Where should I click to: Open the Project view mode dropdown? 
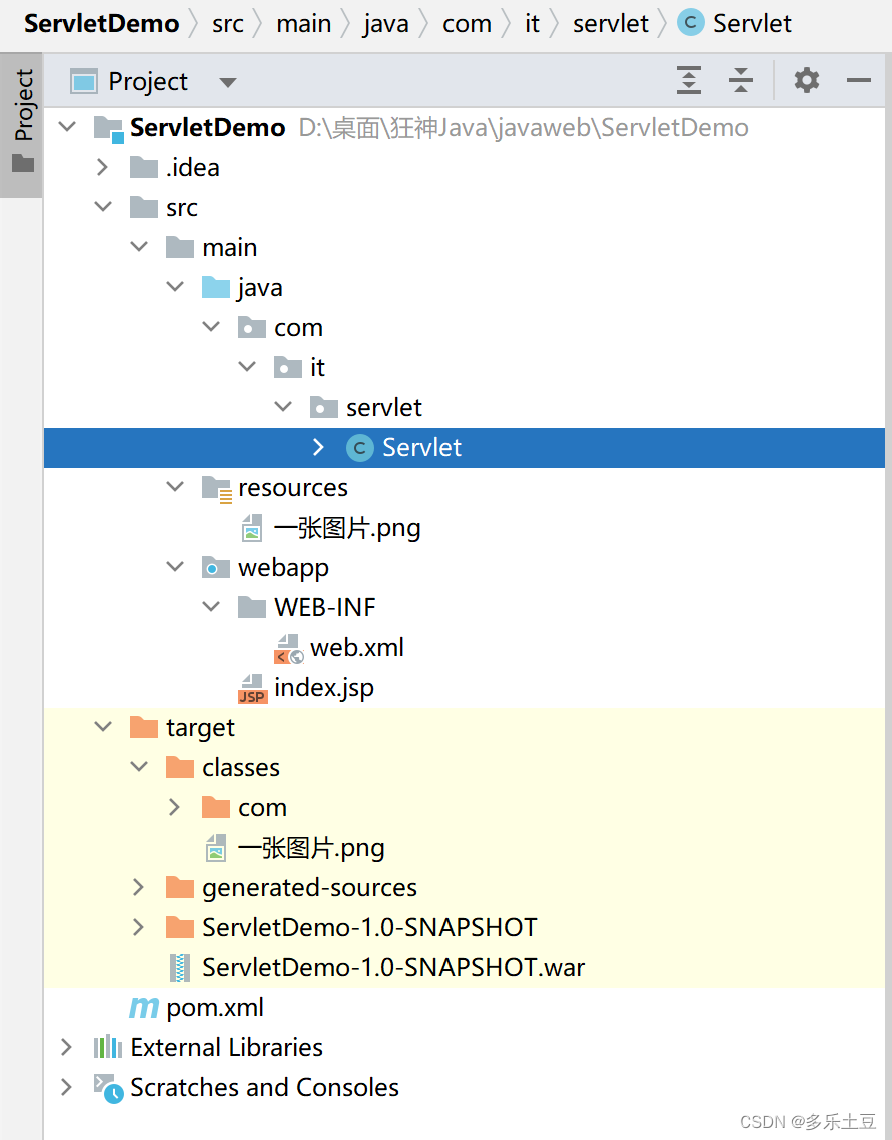point(227,81)
